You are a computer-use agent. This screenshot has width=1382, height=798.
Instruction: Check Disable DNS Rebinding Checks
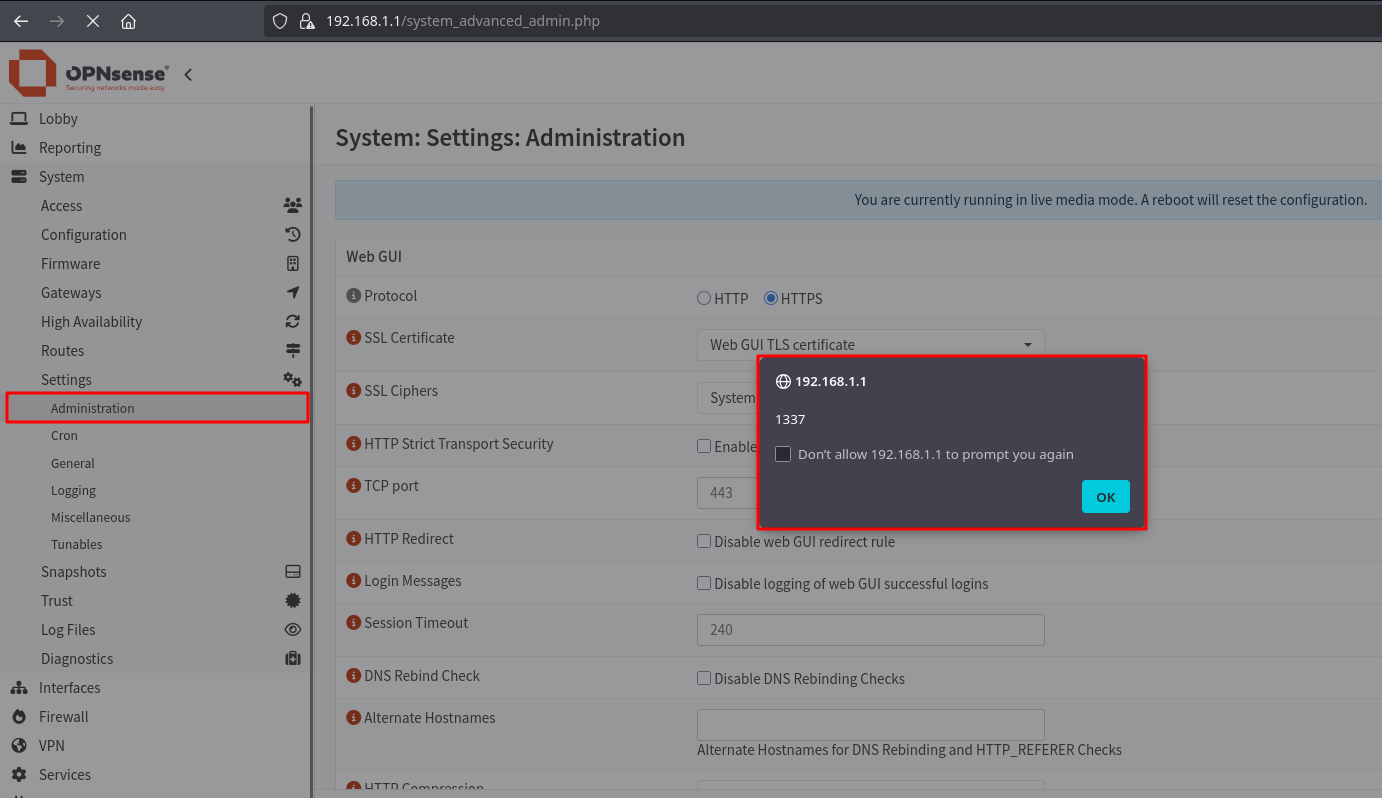[x=704, y=678]
